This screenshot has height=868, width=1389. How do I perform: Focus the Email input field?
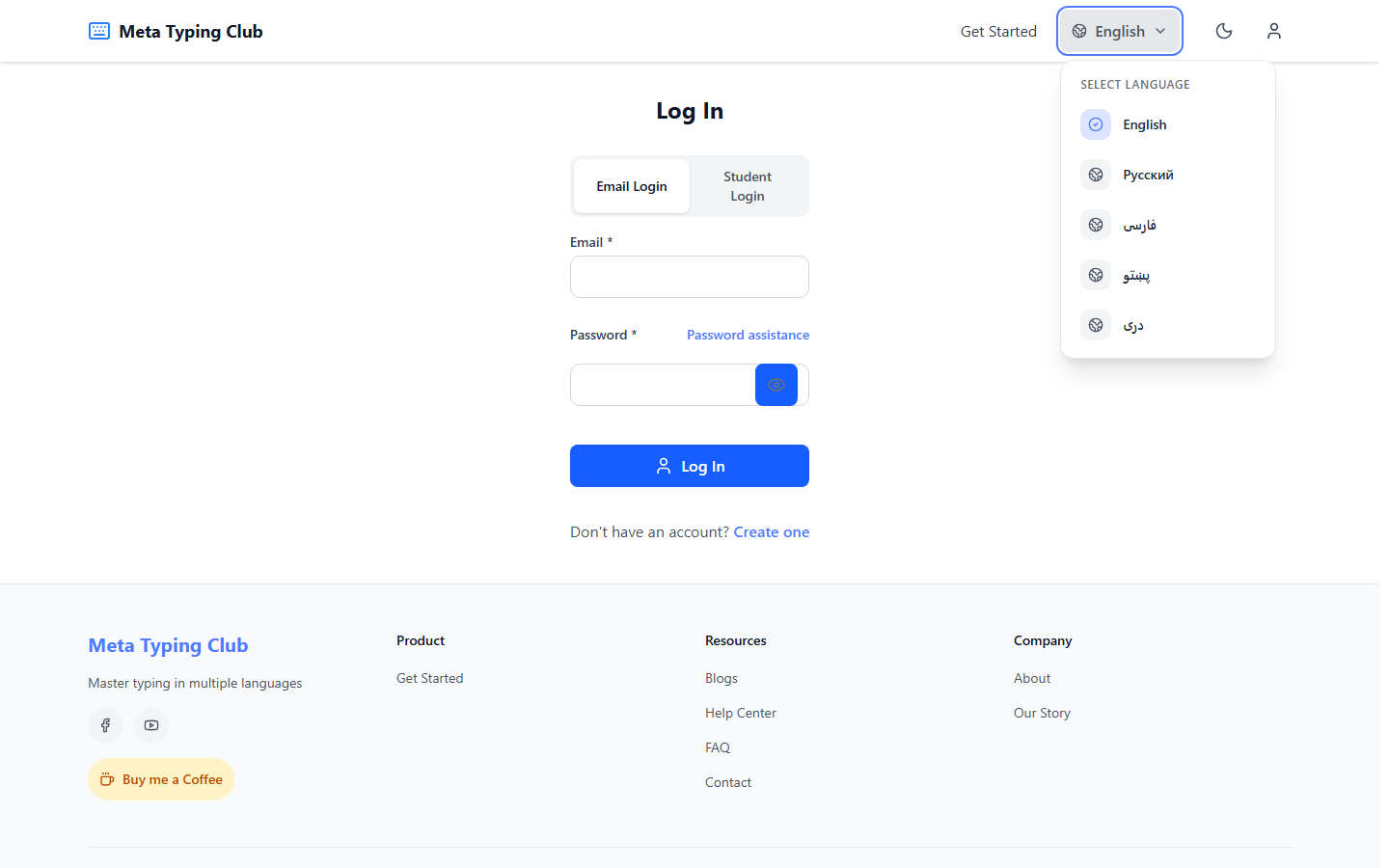[690, 277]
